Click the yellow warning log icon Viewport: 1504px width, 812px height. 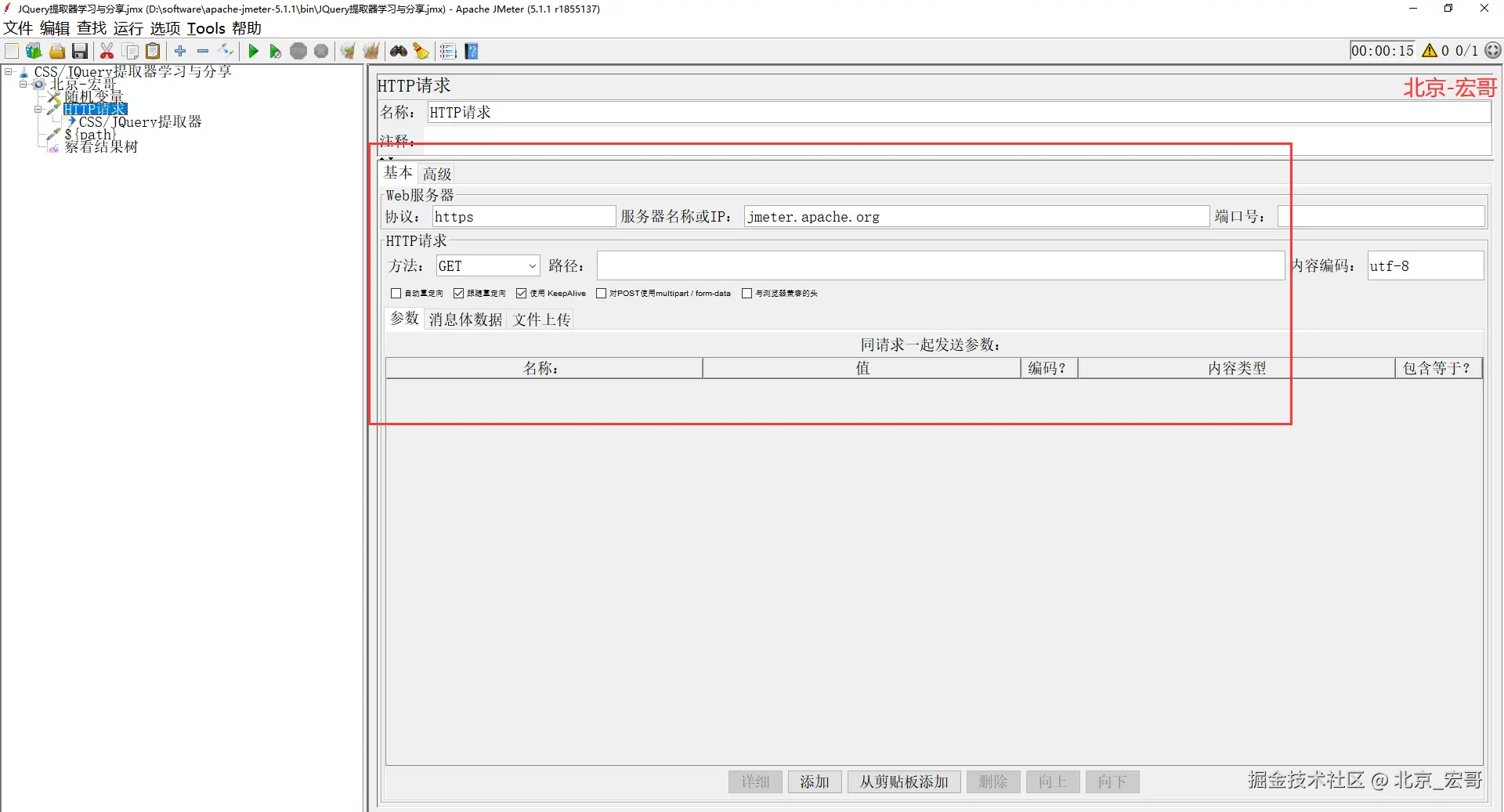1430,51
